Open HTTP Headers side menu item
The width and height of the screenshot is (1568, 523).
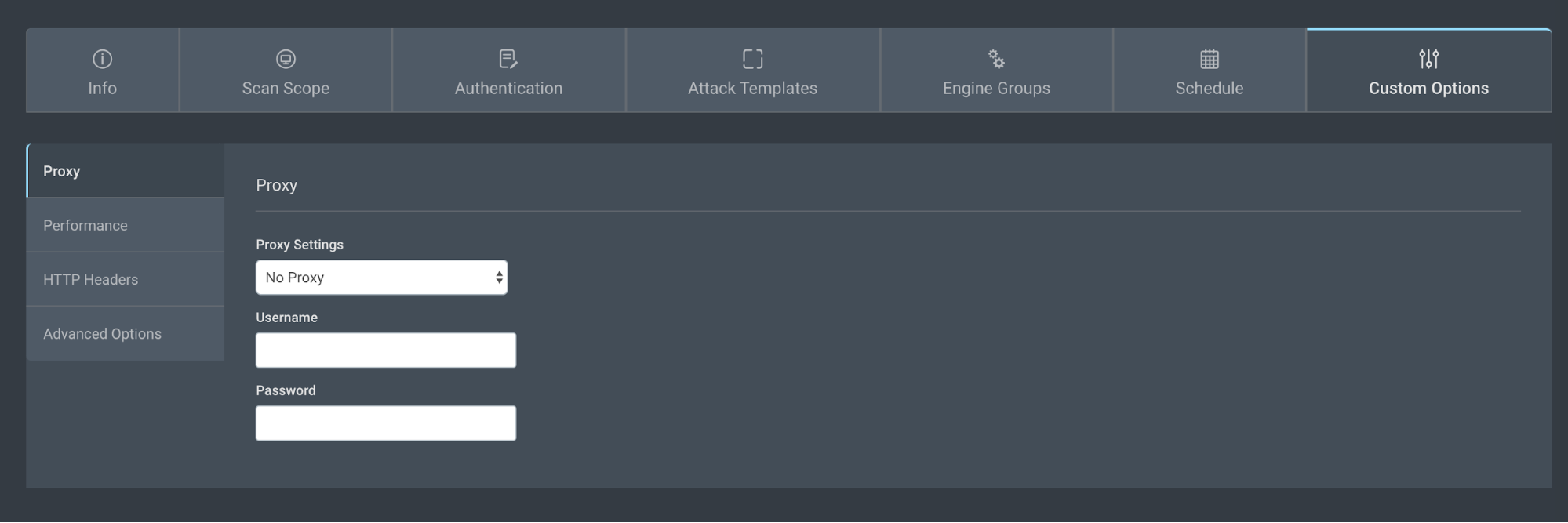click(91, 279)
